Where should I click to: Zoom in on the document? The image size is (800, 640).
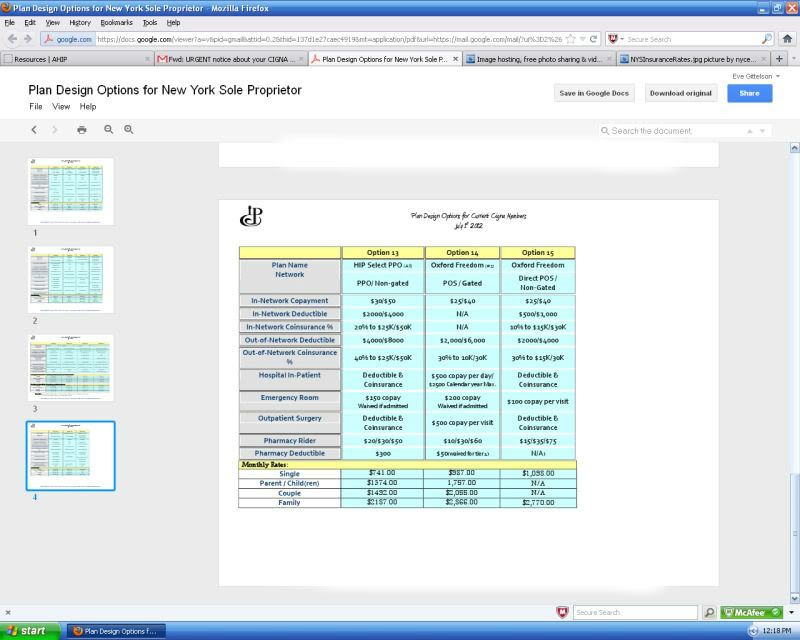129,130
